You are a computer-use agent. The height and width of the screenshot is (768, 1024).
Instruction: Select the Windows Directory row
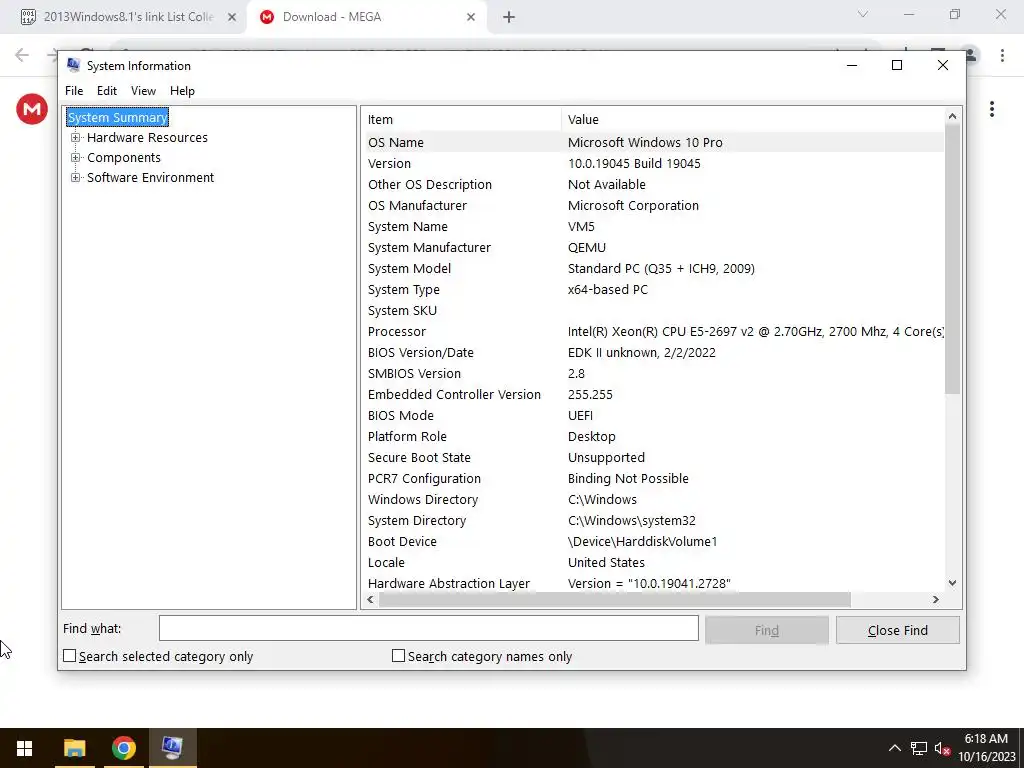pyautogui.click(x=654, y=500)
